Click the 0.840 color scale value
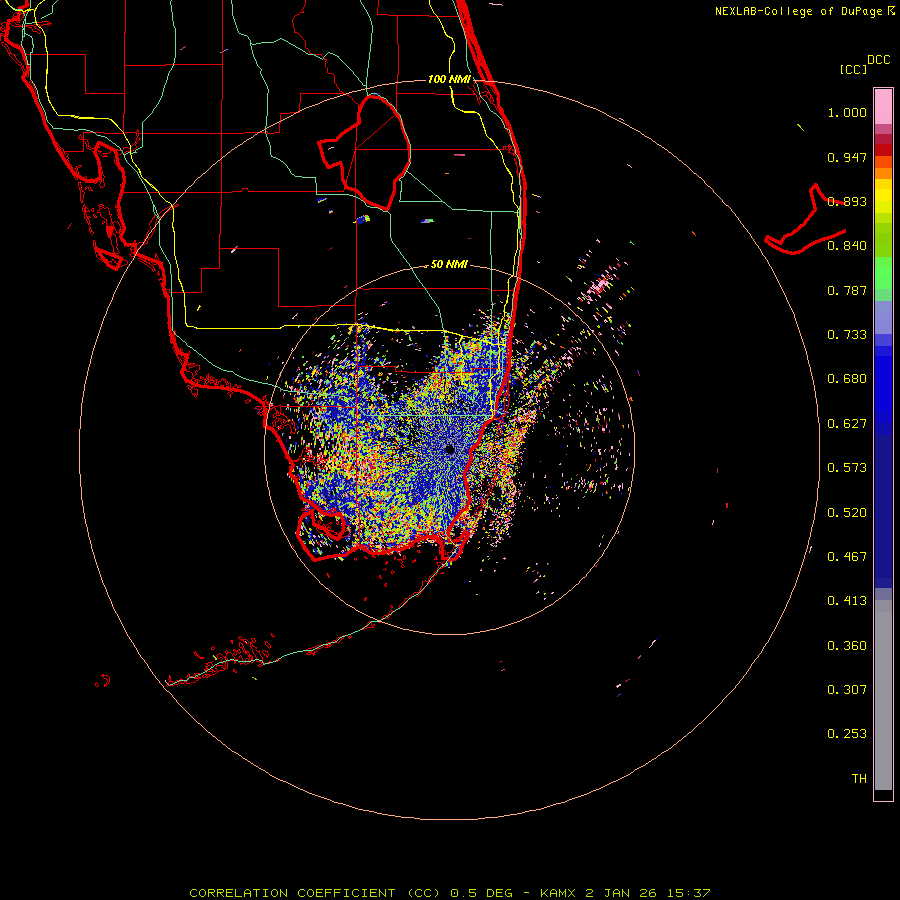Viewport: 900px width, 900px height. [847, 246]
